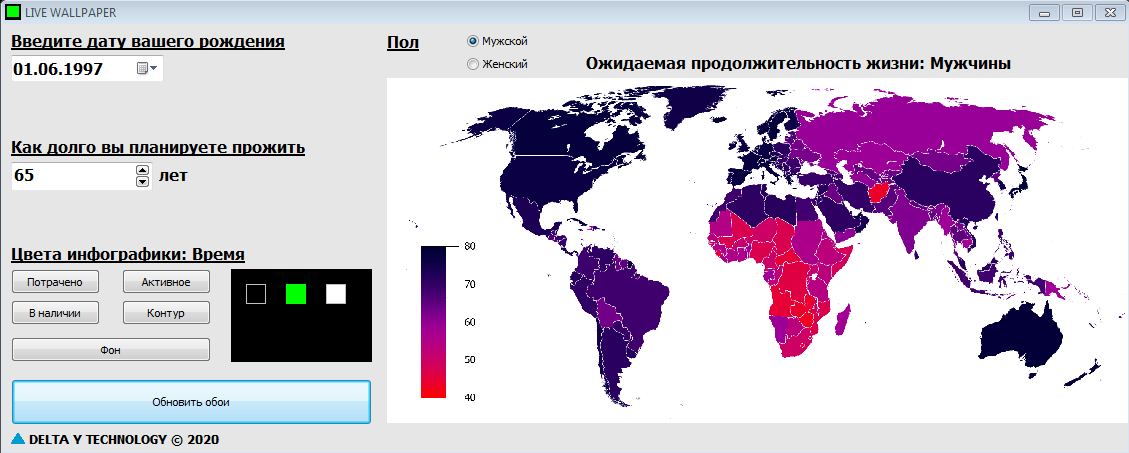Minimize the LIVE WALLPAPER window
This screenshot has height=453, width=1129.
1045,12
